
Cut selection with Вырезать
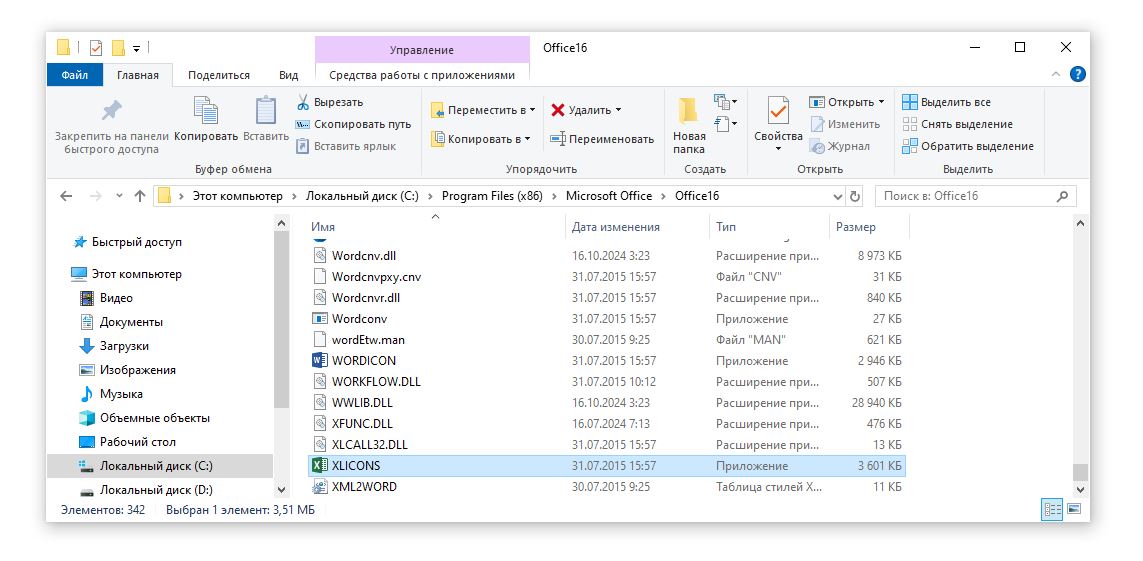click(329, 103)
